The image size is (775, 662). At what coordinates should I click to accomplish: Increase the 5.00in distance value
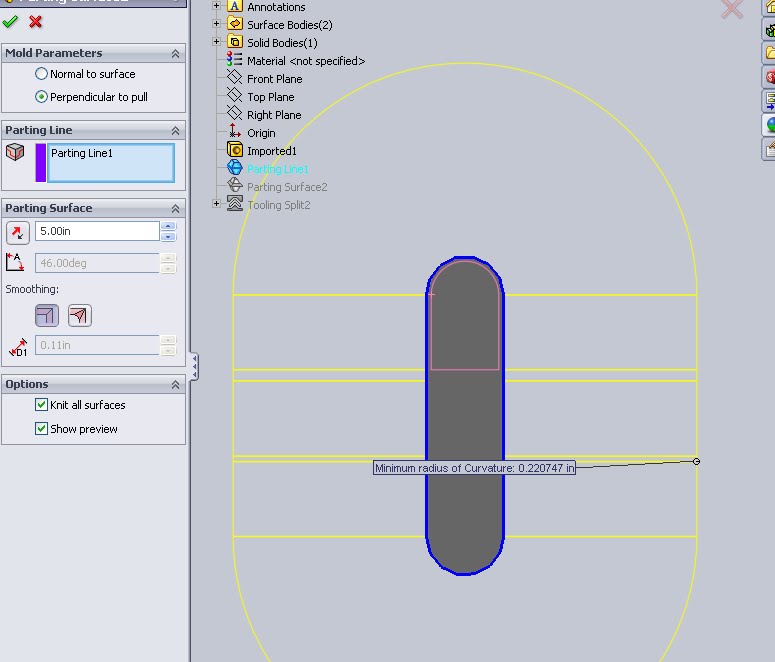tap(168, 226)
